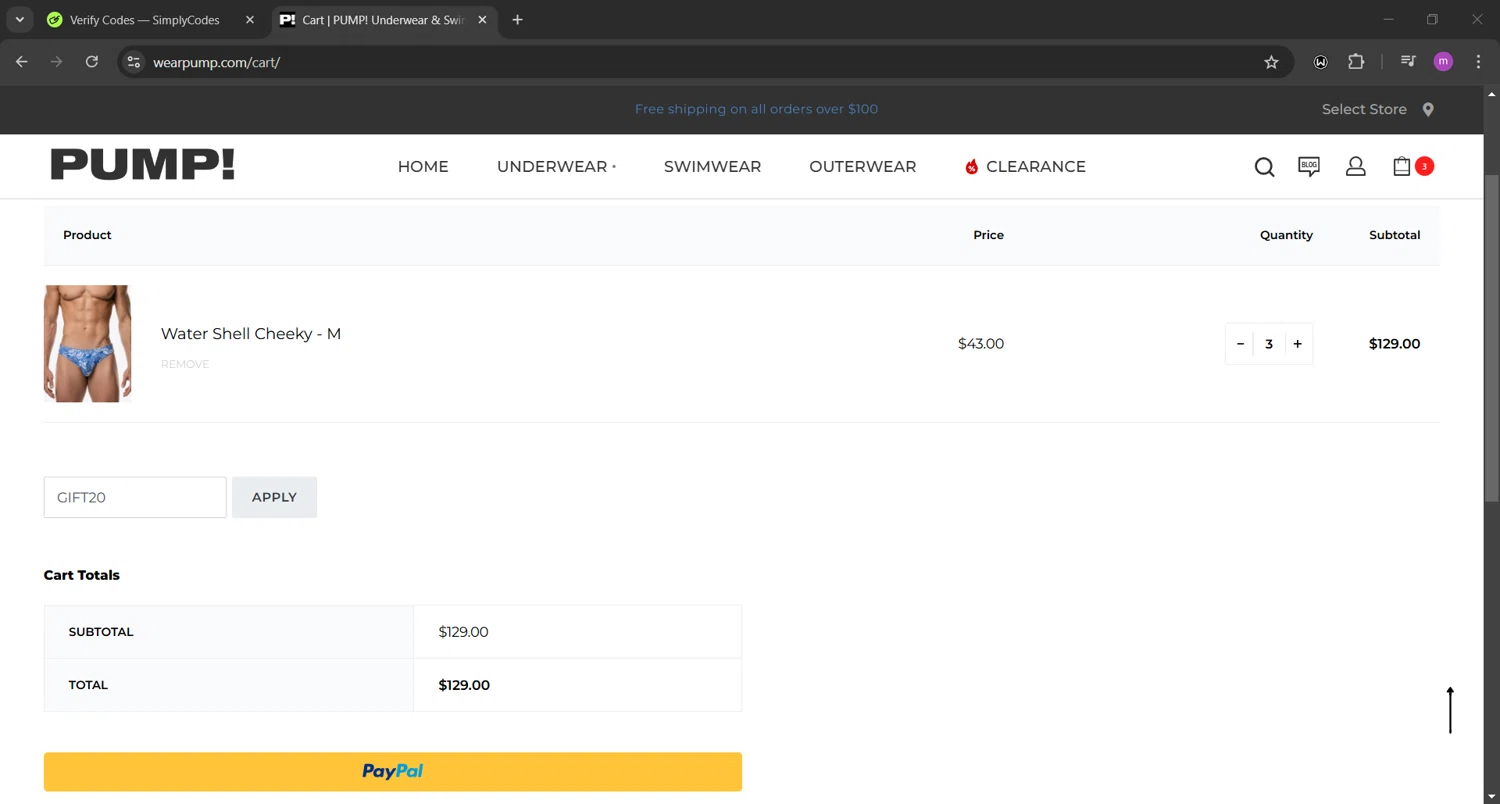Click the free shipping over $100 banner text

[756, 109]
